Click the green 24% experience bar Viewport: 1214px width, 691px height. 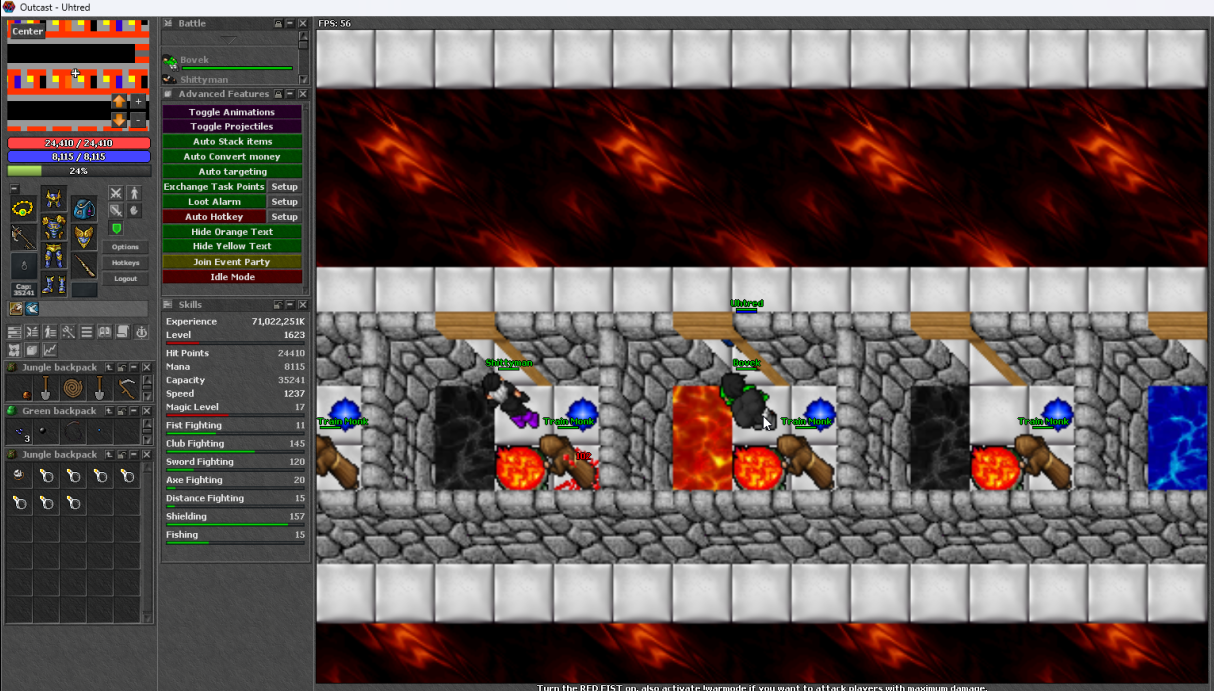click(79, 171)
